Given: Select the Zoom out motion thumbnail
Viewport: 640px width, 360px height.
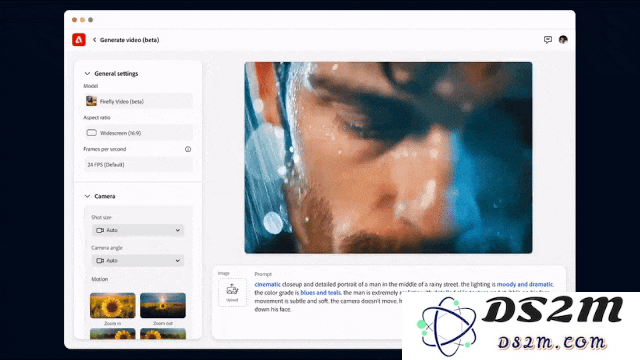Looking at the screenshot, I should point(163,305).
